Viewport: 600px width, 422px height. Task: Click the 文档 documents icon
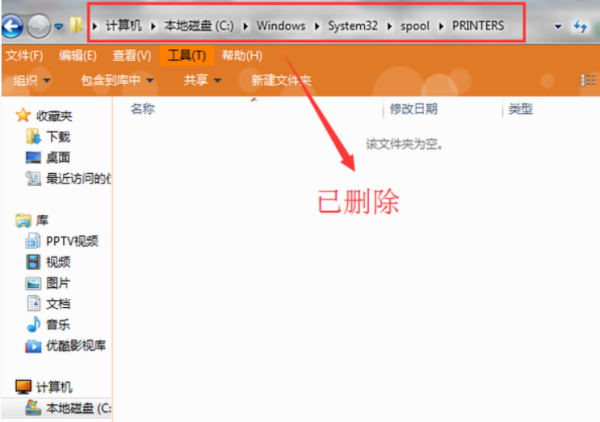coord(33,303)
